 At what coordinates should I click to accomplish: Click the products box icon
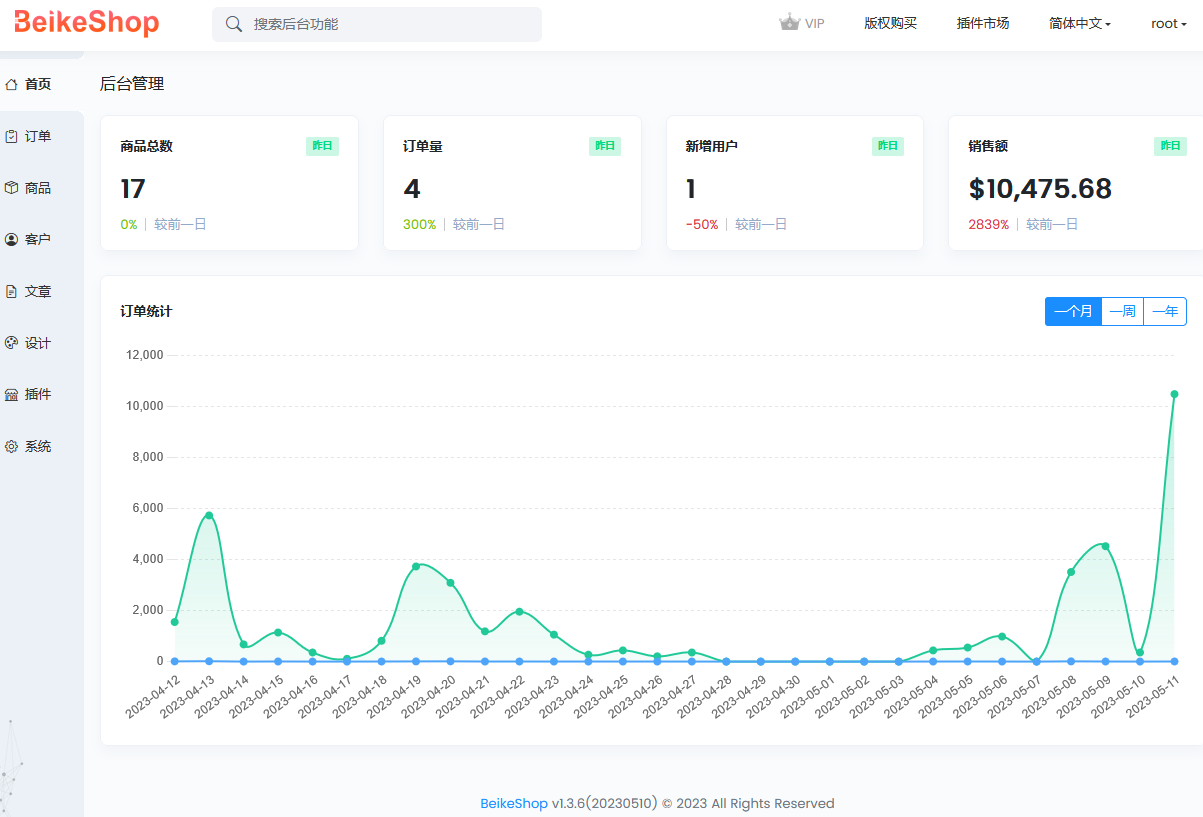pyautogui.click(x=12, y=188)
